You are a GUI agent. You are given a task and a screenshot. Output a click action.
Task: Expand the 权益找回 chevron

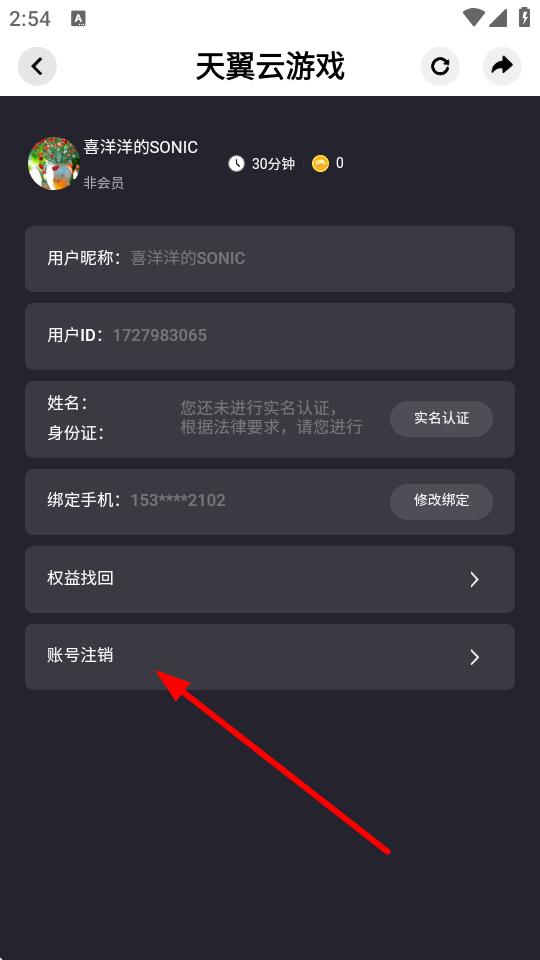click(x=474, y=579)
